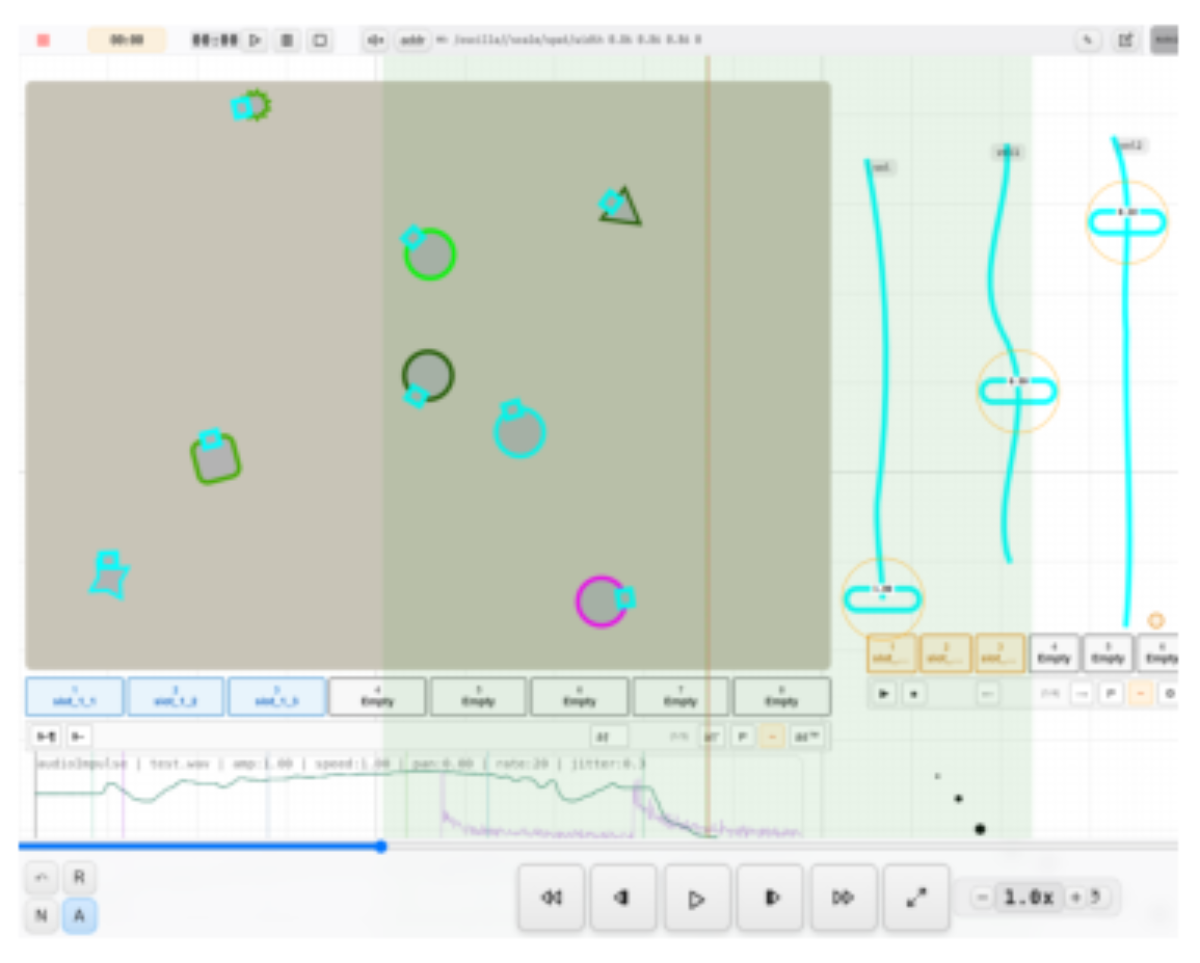The image size is (1200, 963).
Task: Click record dot icon under right slot row
Action: 914,693
